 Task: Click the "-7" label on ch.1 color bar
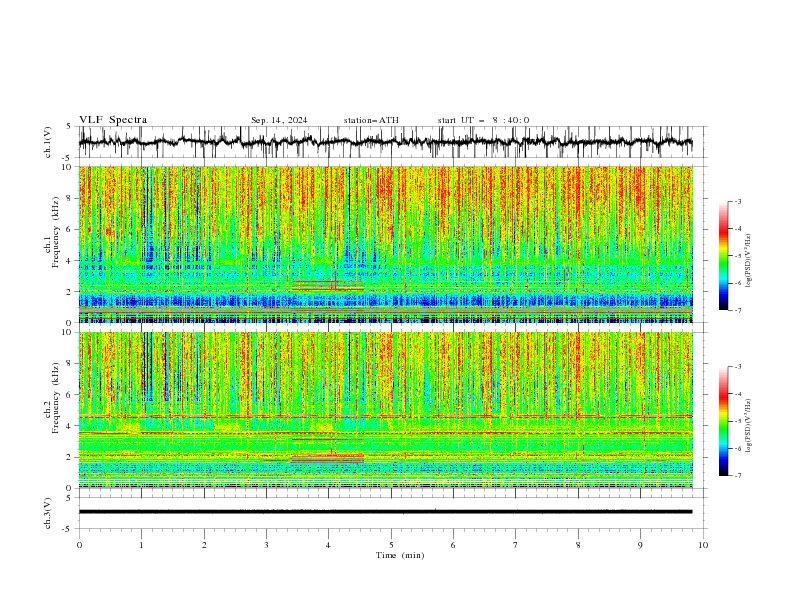pos(738,310)
